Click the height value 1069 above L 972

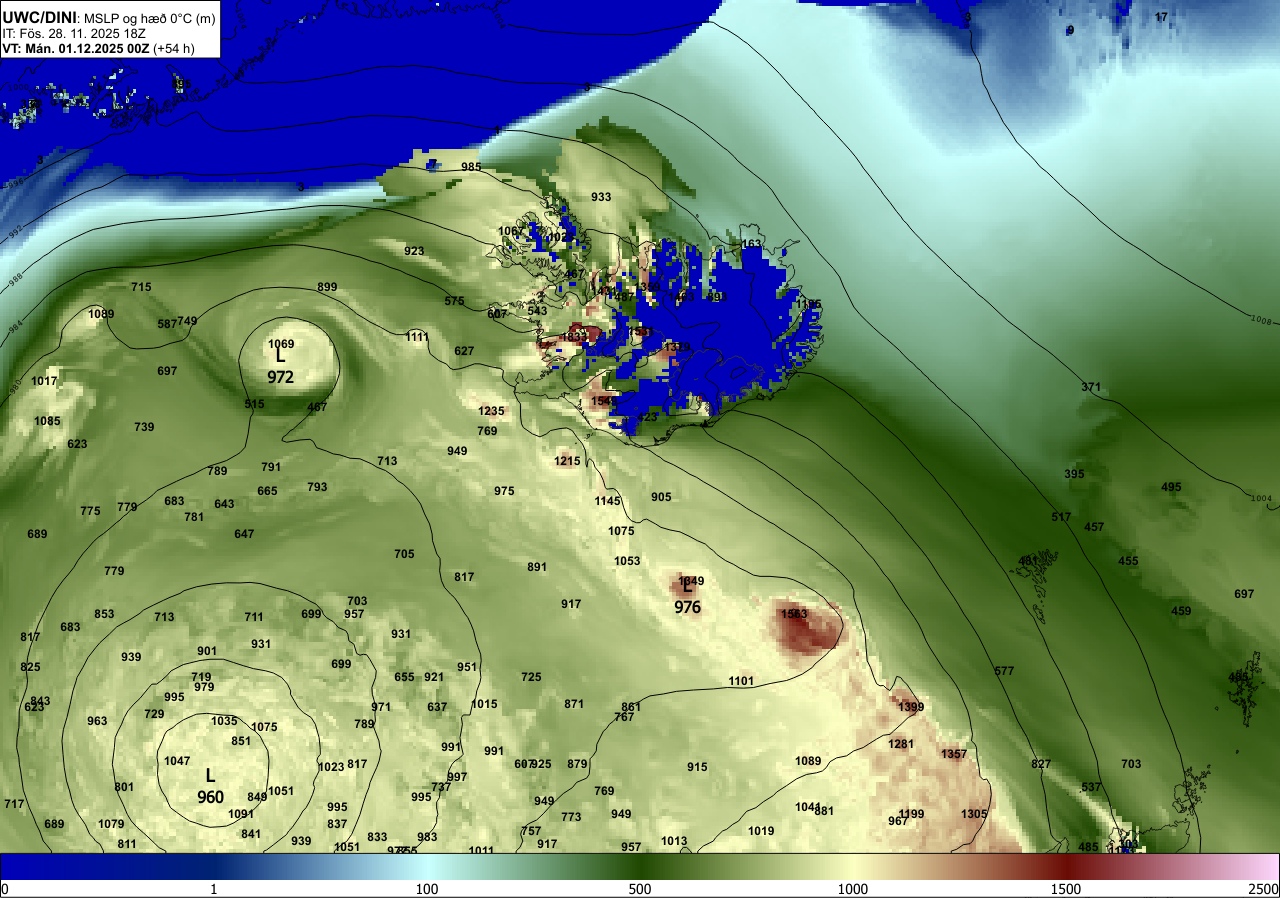(x=281, y=344)
